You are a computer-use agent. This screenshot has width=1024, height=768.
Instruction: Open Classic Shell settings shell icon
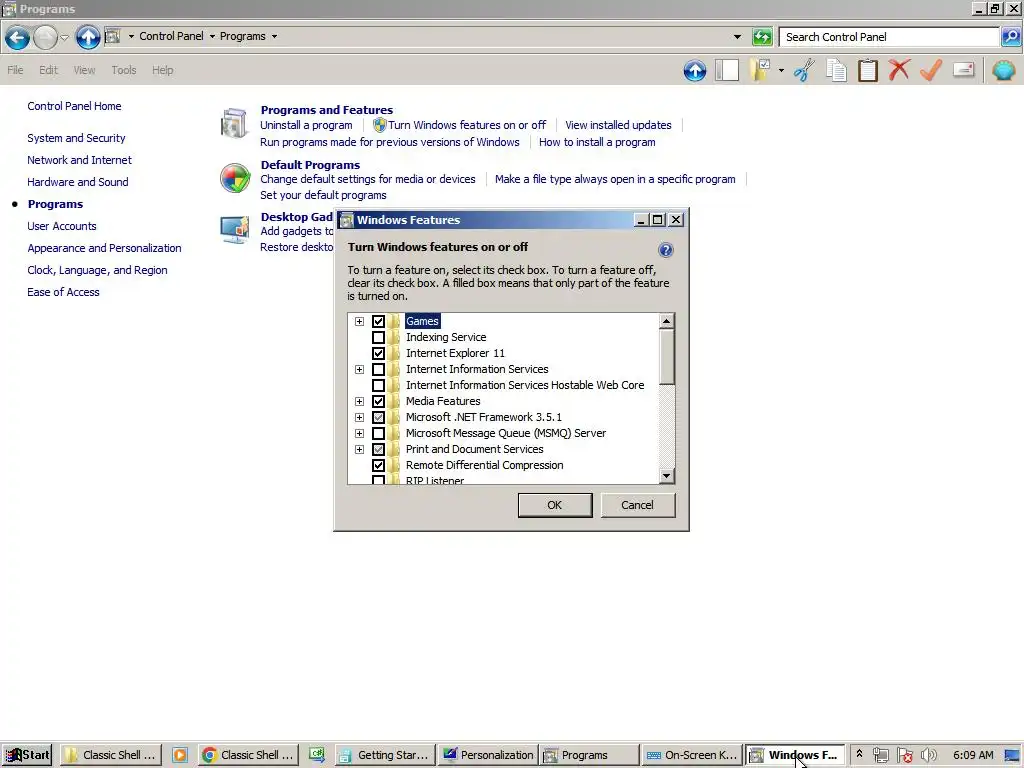tap(1004, 70)
